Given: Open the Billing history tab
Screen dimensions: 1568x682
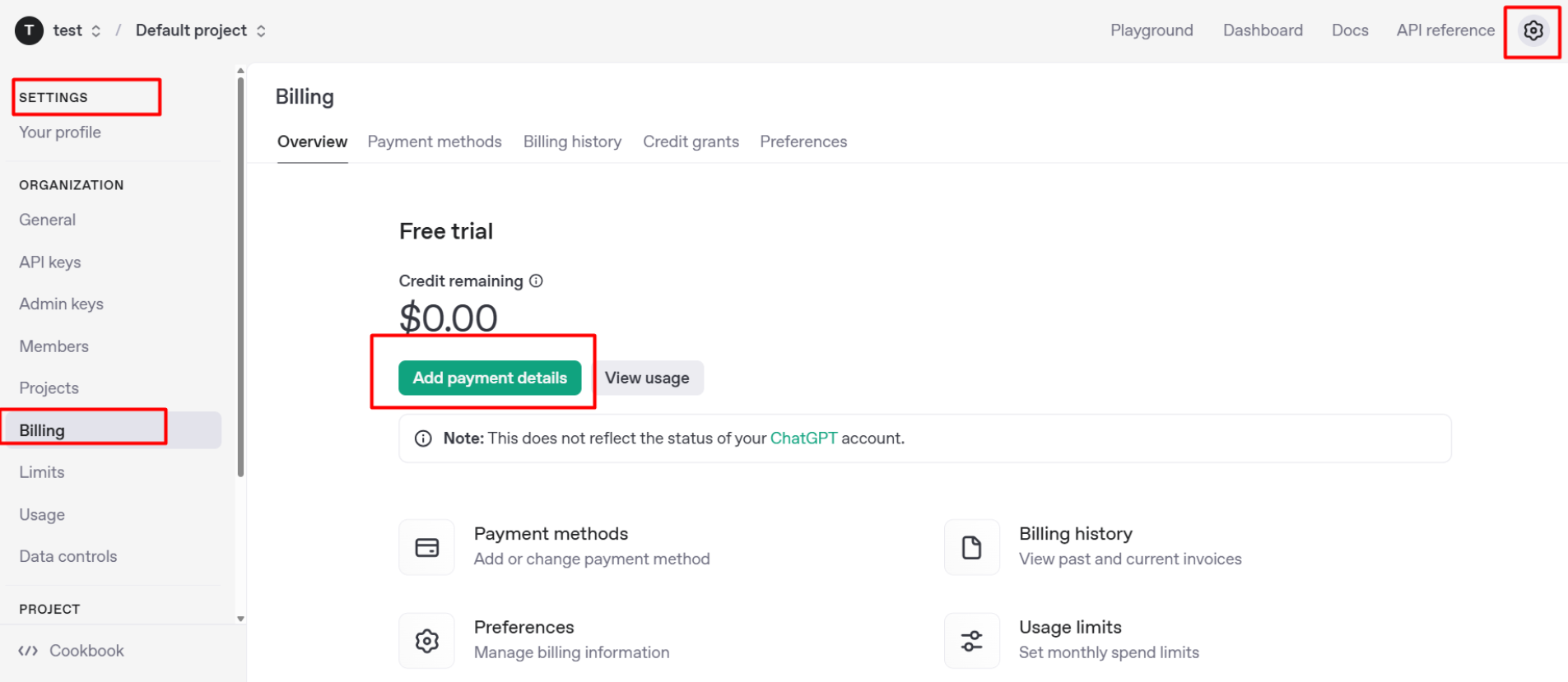Looking at the screenshot, I should [x=572, y=142].
